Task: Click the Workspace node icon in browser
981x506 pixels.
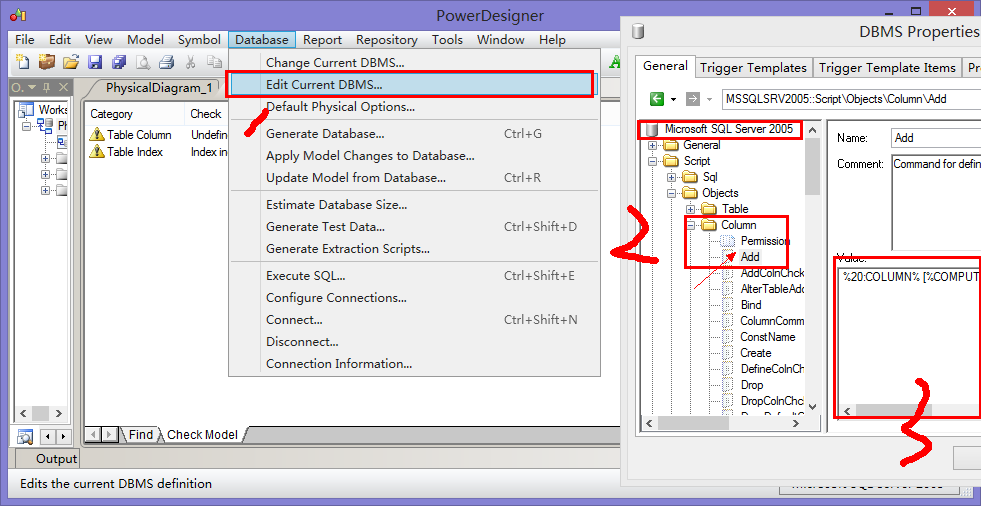Action: (26, 110)
